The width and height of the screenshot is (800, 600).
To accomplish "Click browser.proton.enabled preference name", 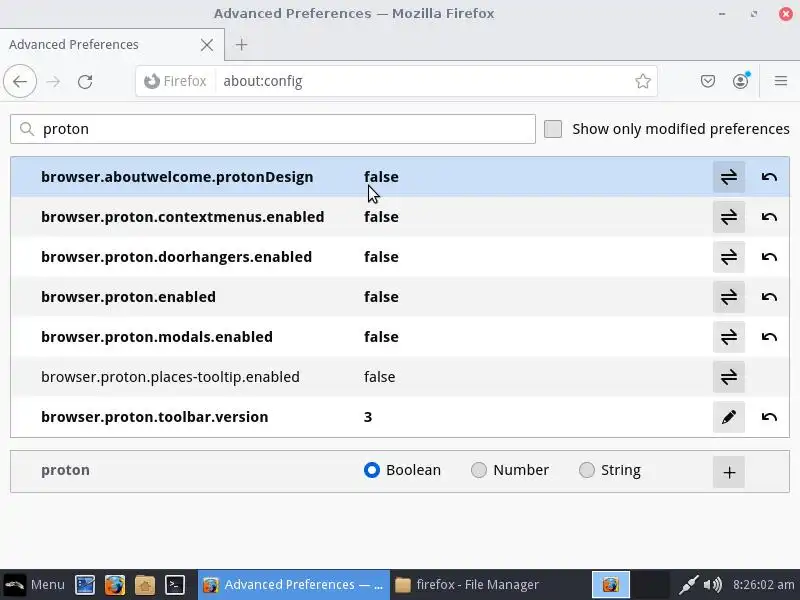I will [129, 297].
